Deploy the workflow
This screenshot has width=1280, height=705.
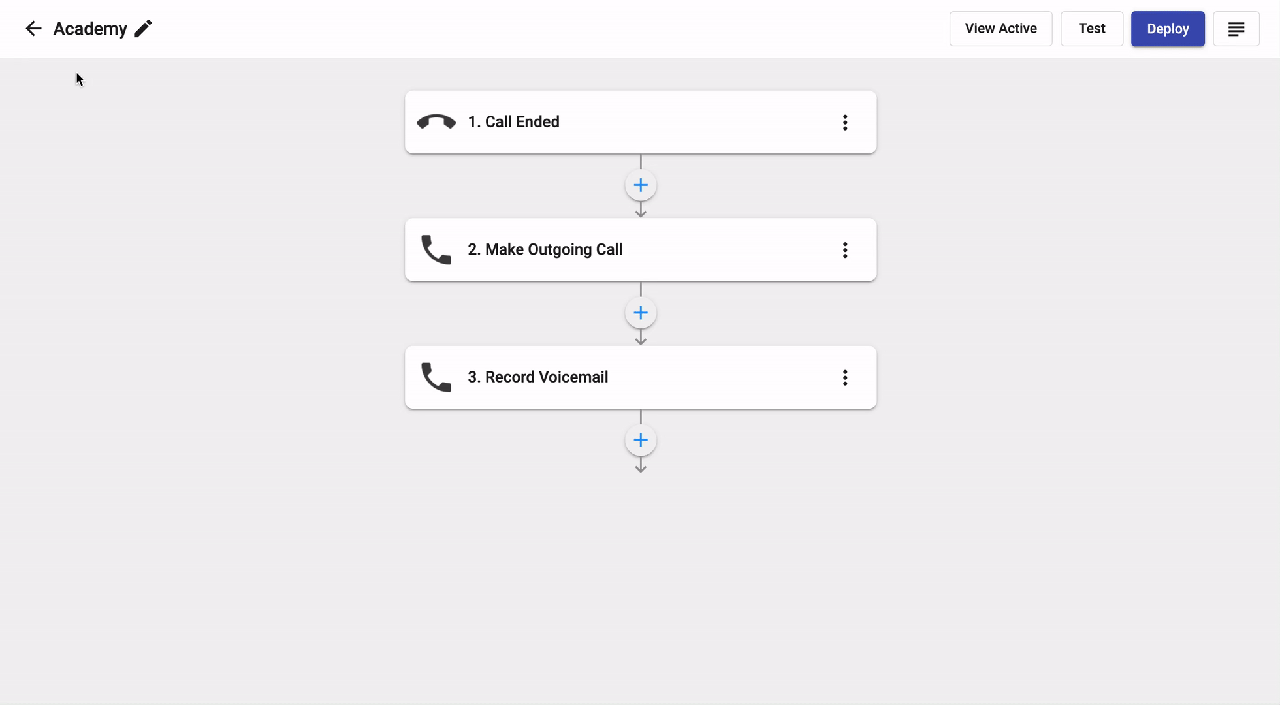point(1168,29)
